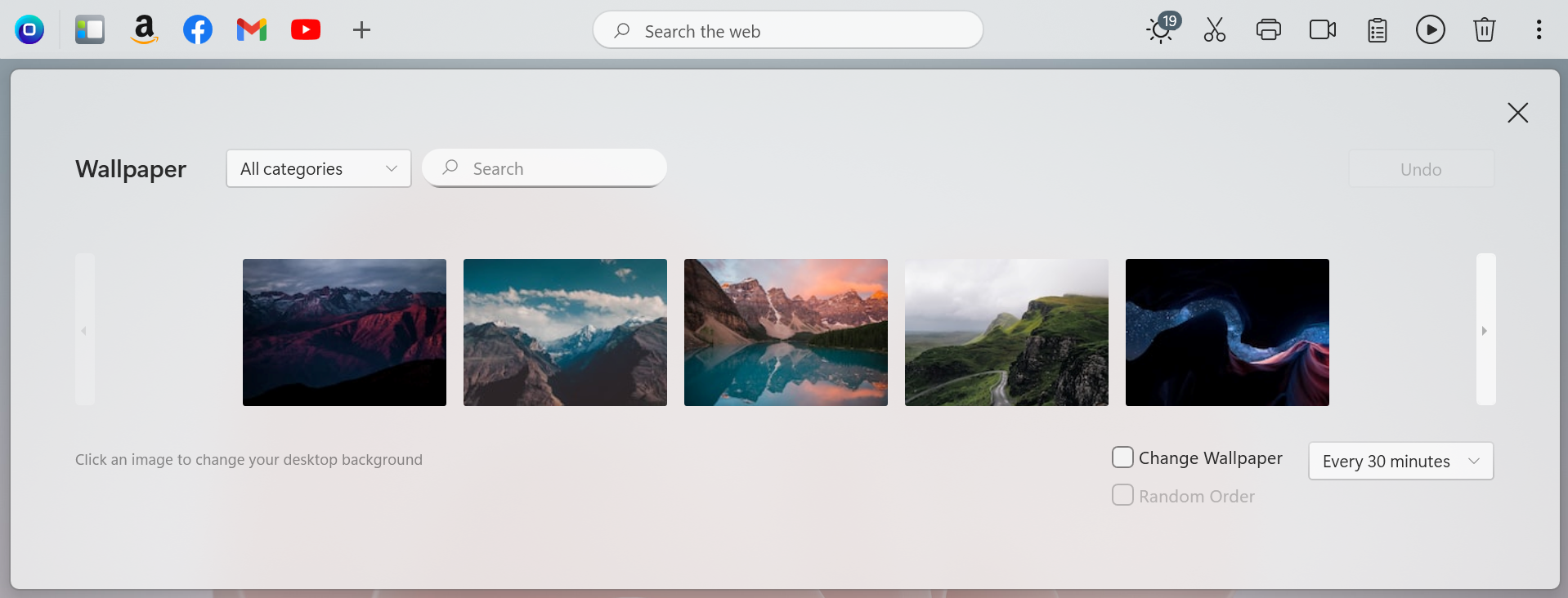Image resolution: width=1568 pixels, height=598 pixels.
Task: Open the clipboard notes icon
Action: click(1378, 30)
